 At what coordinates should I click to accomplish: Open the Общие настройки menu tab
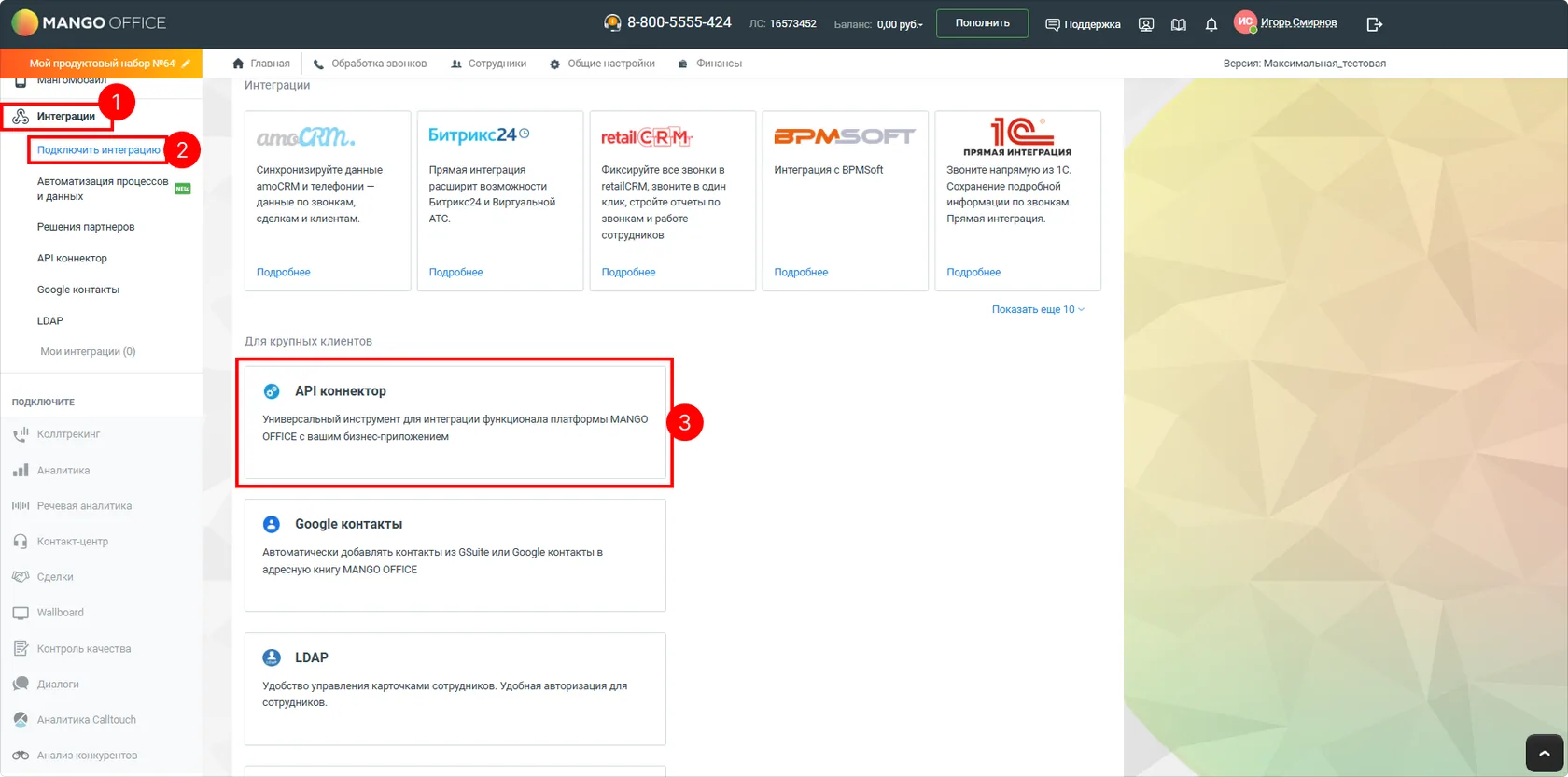(602, 64)
